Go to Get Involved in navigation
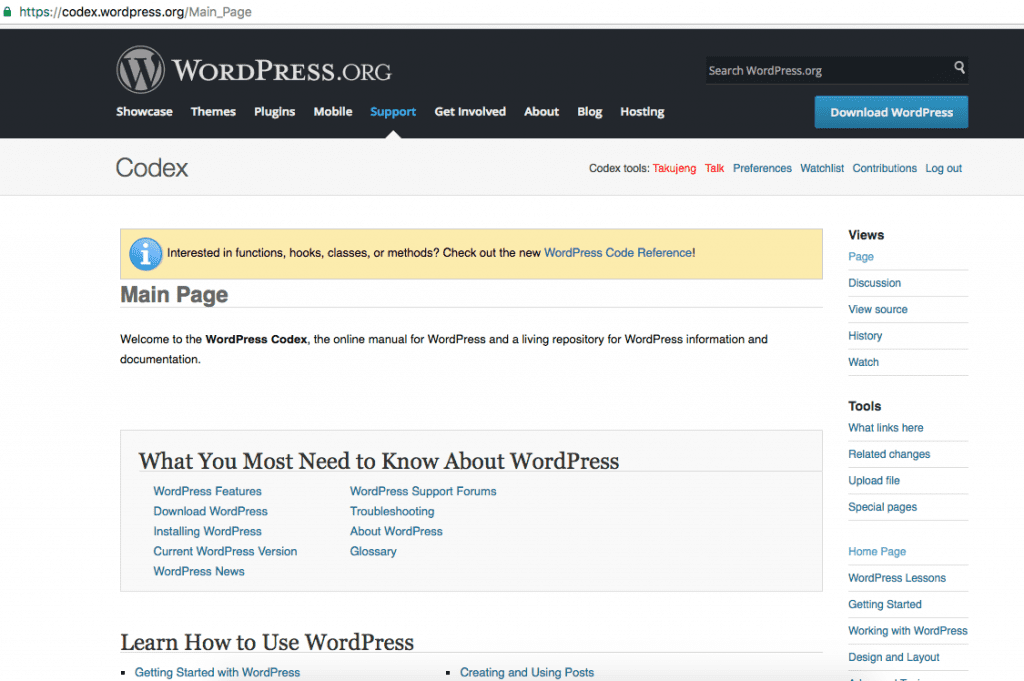Image resolution: width=1024 pixels, height=681 pixels. click(x=470, y=112)
